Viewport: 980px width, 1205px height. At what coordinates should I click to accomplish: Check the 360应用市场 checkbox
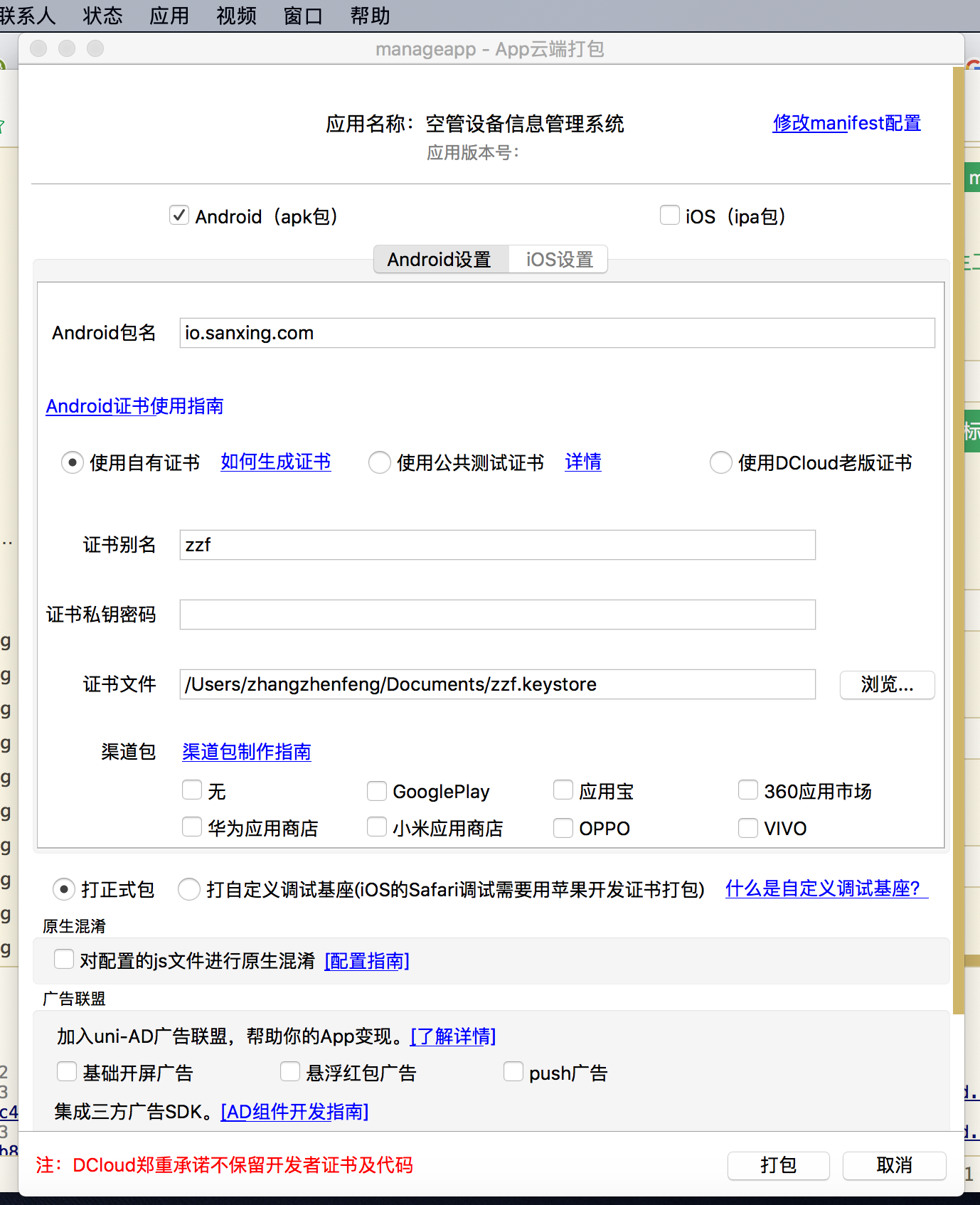pos(748,790)
